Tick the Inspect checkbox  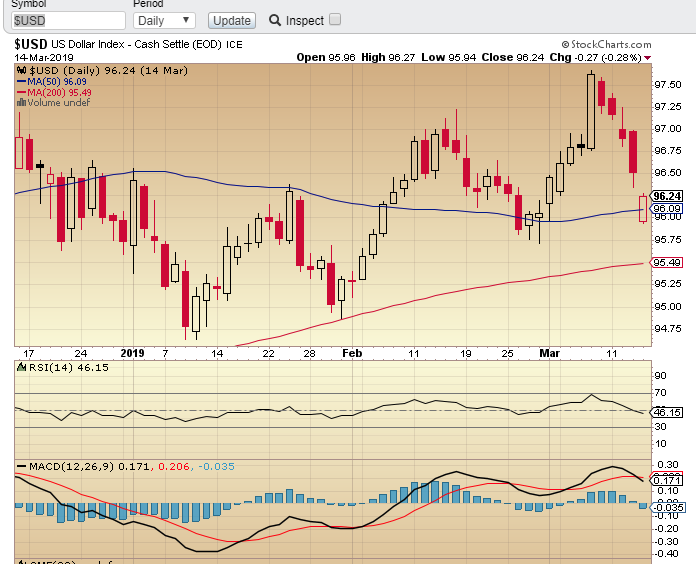click(336, 20)
